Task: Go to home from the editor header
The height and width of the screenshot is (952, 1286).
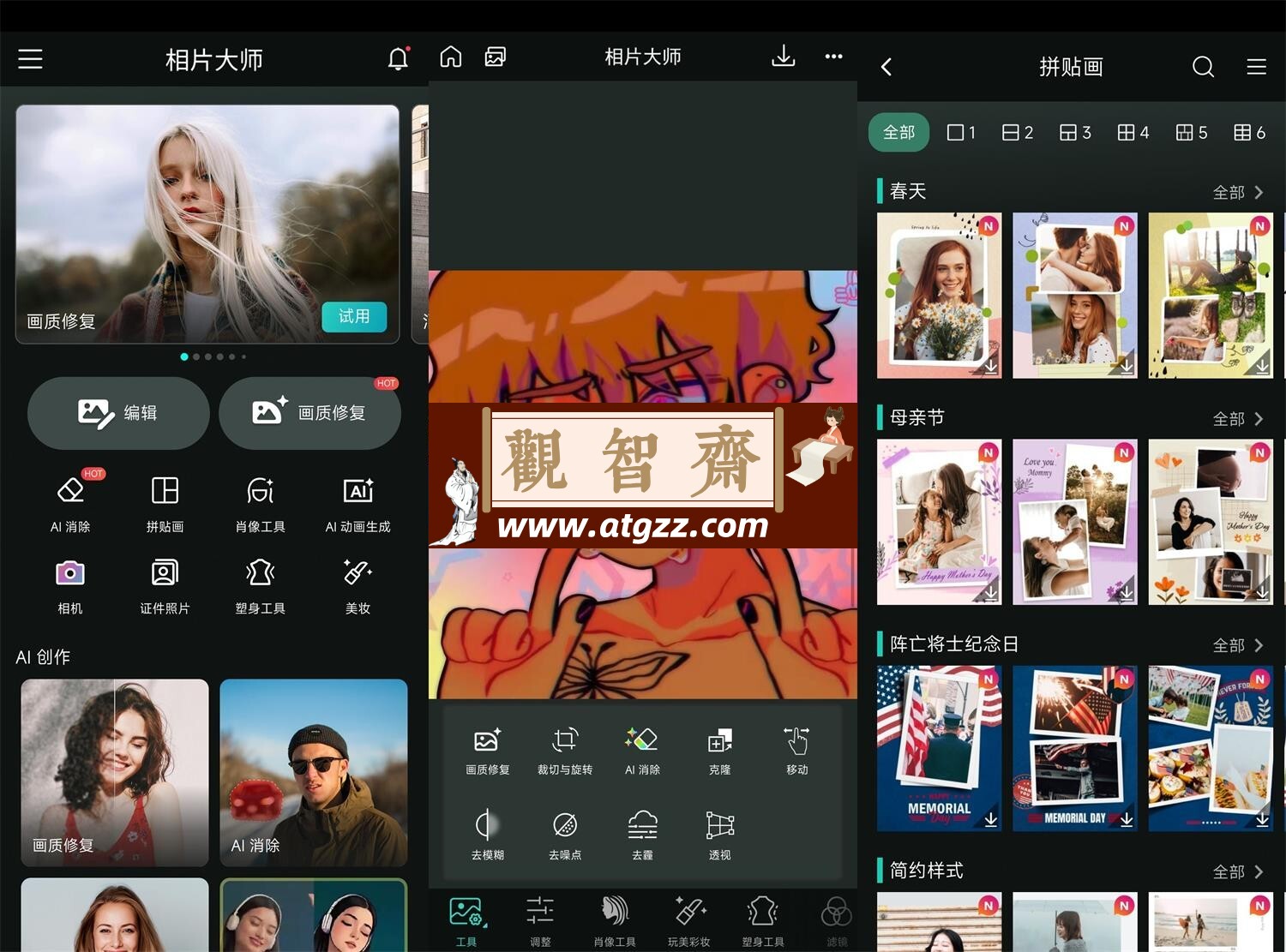Action: 451,57
